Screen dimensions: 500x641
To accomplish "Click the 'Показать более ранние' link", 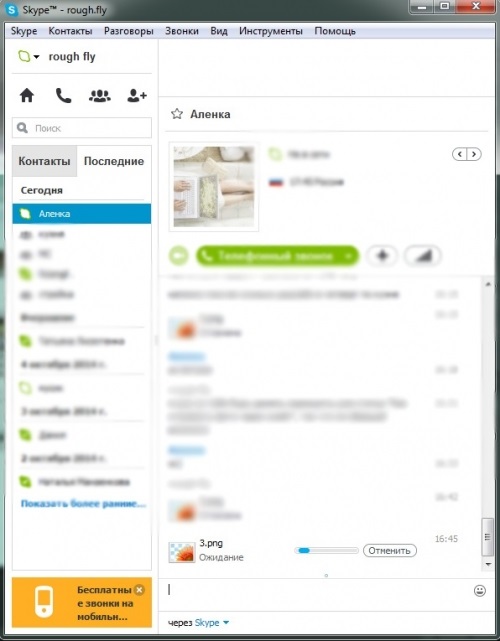I will pyautogui.click(x=83, y=504).
